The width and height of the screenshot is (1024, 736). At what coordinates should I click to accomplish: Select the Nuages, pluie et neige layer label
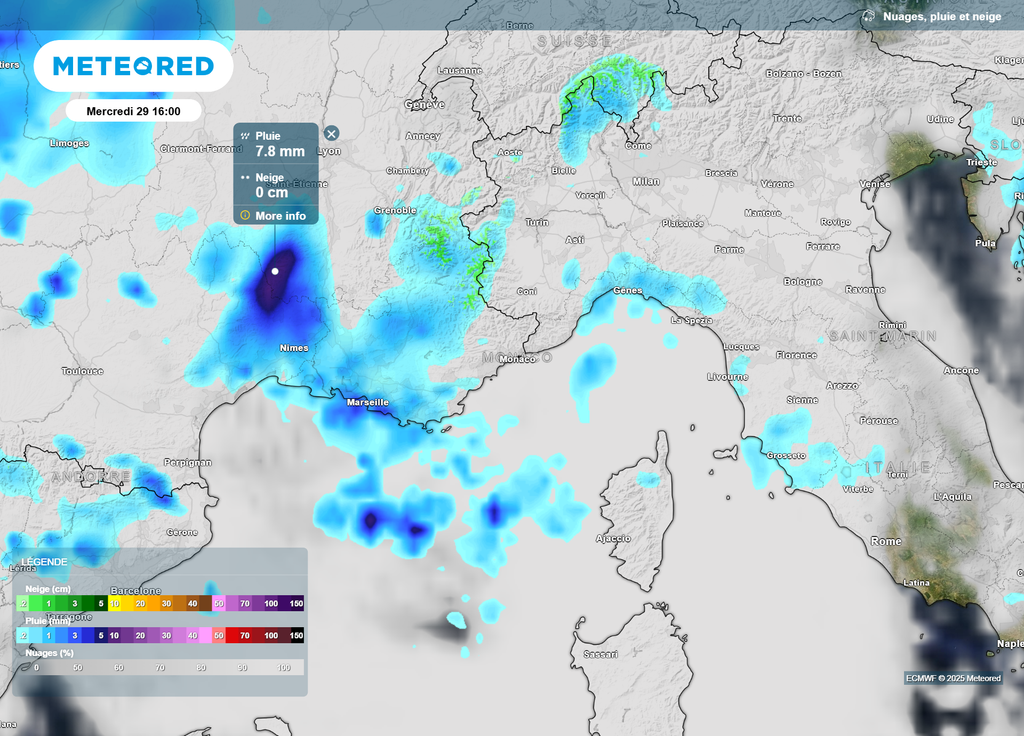(x=946, y=16)
